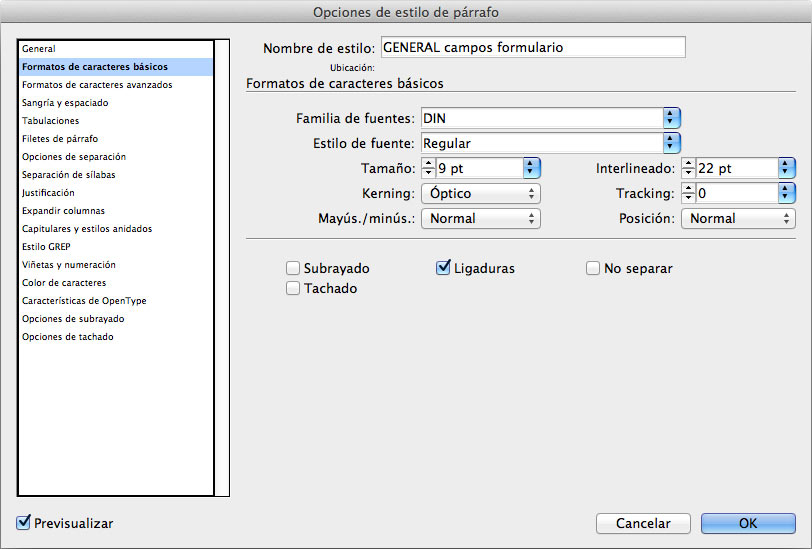Enable the No separar checkbox
The height and width of the screenshot is (549, 812).
pyautogui.click(x=593, y=268)
